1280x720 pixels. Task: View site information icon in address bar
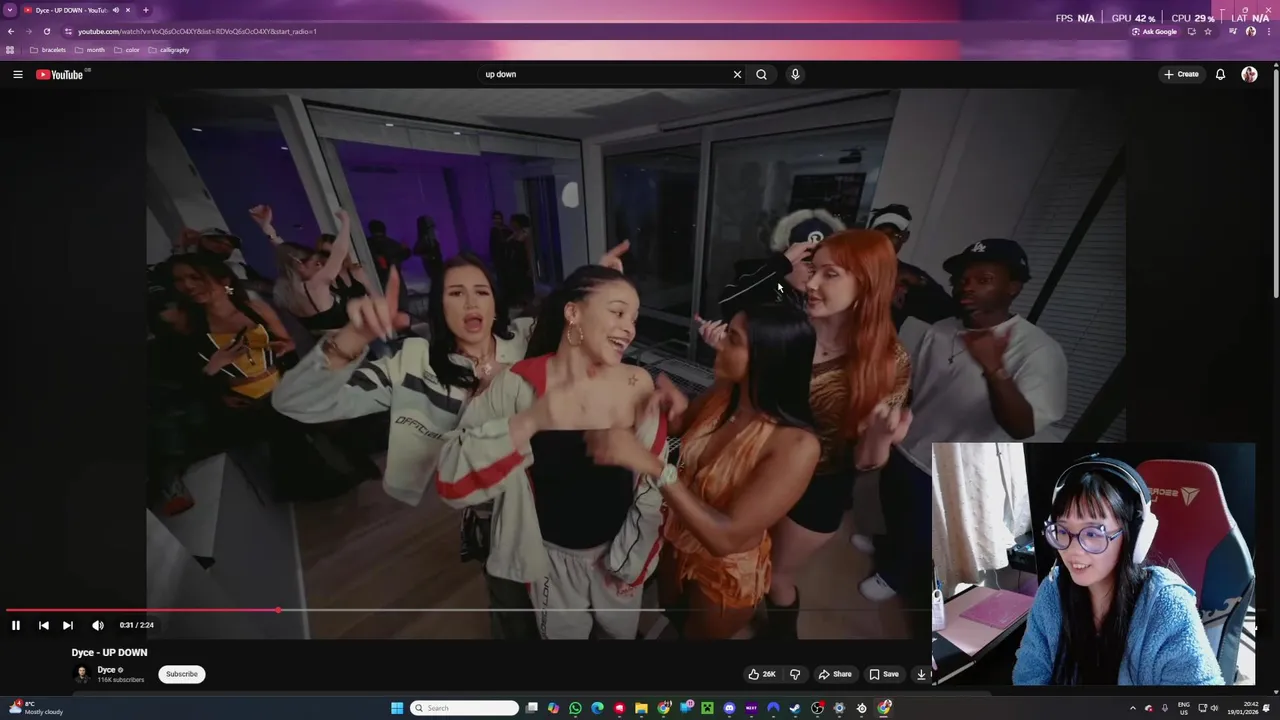pos(68,31)
